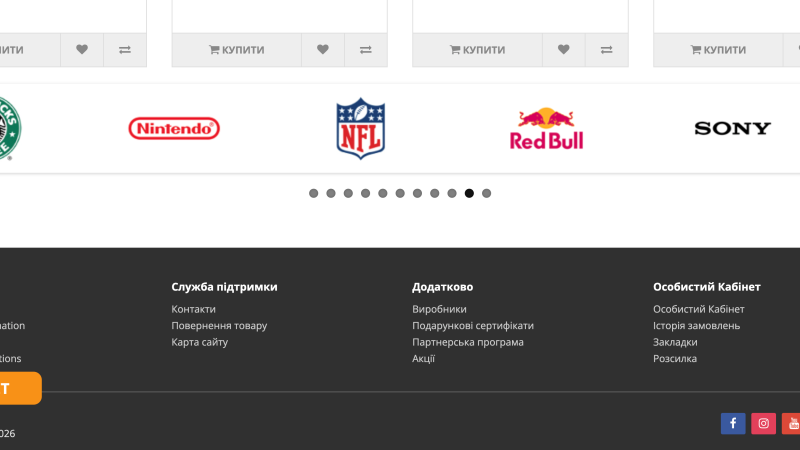Open Історія замовлень link
Screen dimensions: 800x450
[x=696, y=326]
